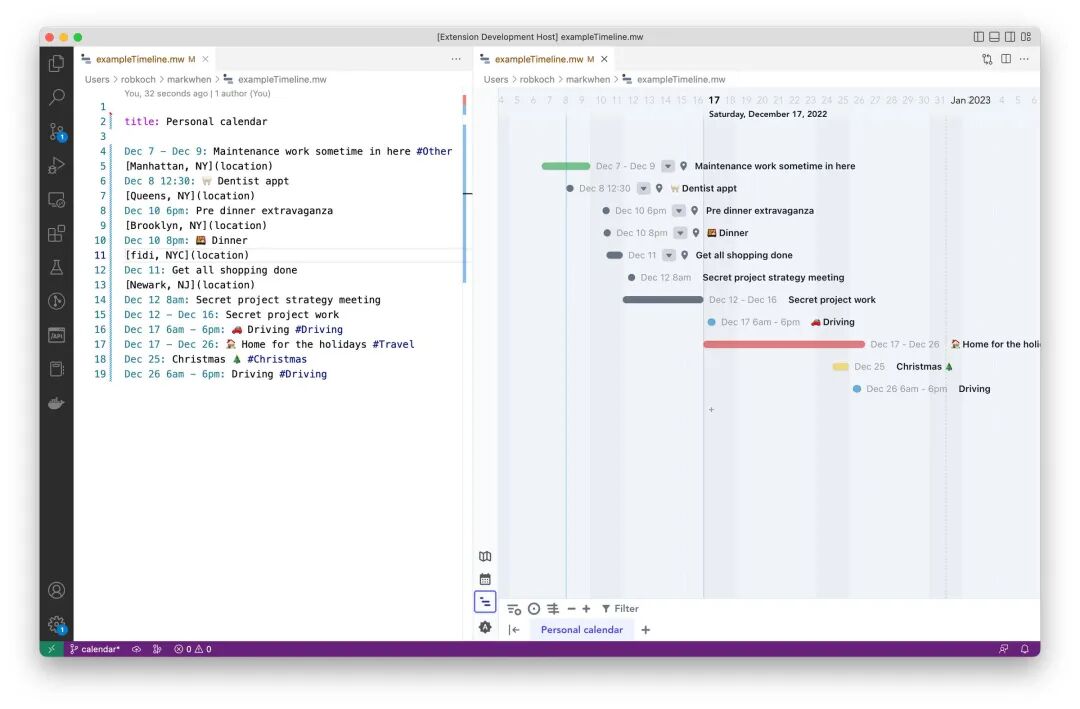Expand dropdown for Dec 10 6pm event
The image size is (1080, 709).
(x=679, y=211)
